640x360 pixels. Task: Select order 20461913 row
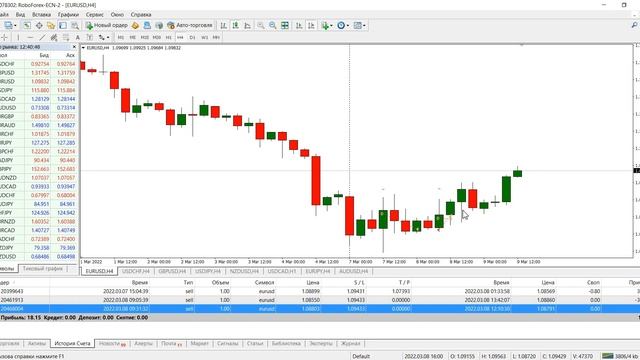click(x=320, y=300)
